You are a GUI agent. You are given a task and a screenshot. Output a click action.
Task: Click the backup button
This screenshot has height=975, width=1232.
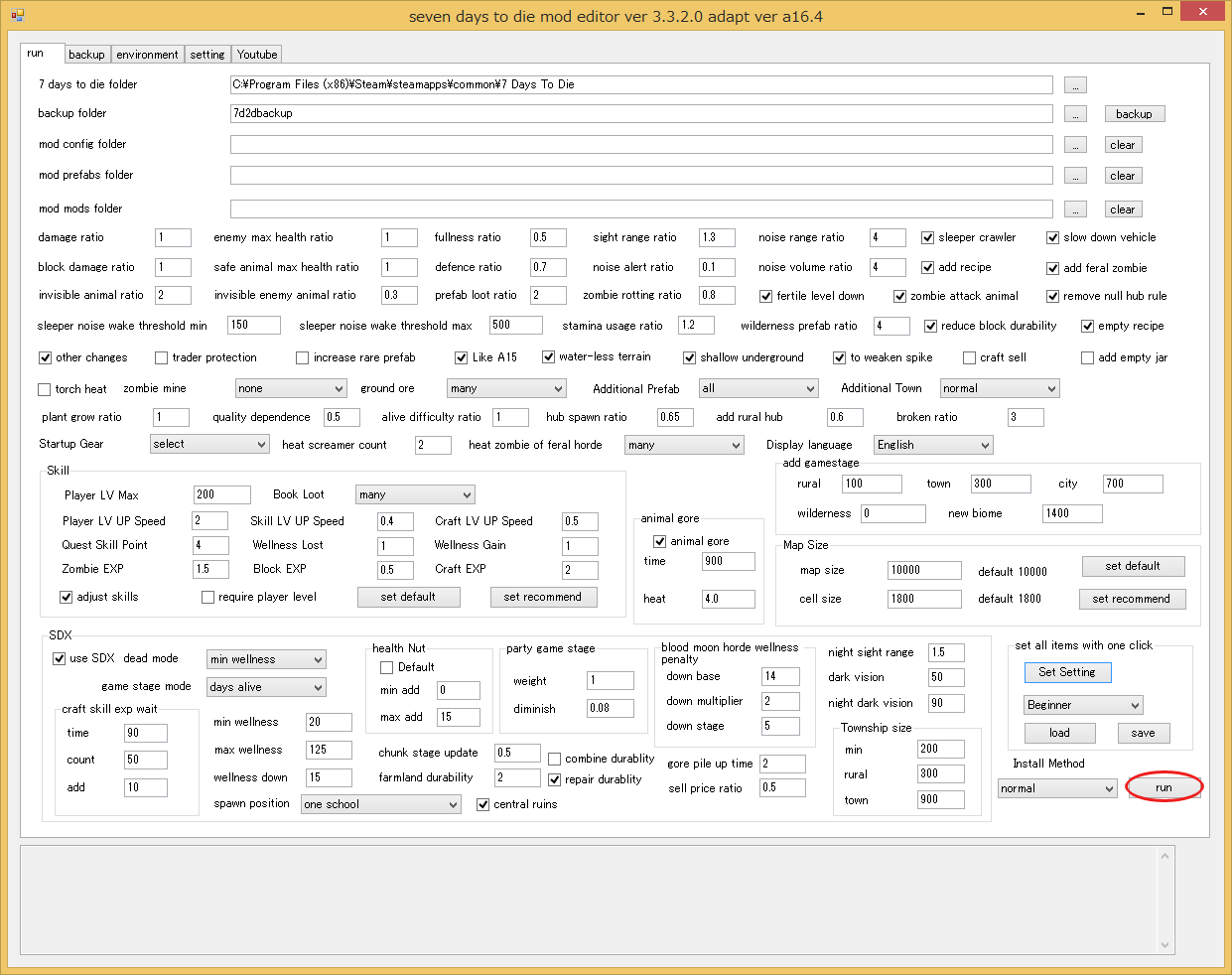click(x=1134, y=114)
